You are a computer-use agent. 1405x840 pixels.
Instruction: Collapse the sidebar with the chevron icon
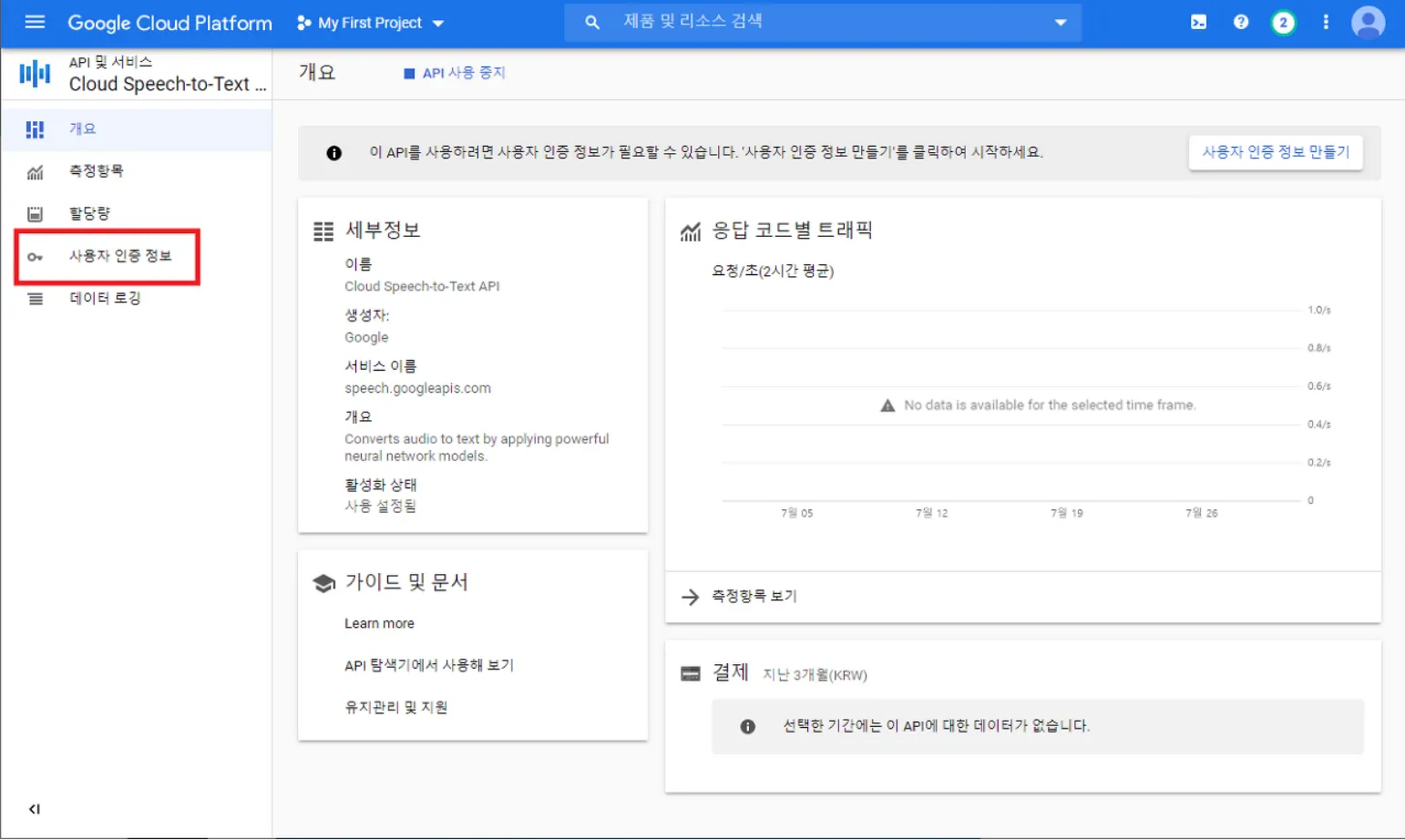(35, 809)
